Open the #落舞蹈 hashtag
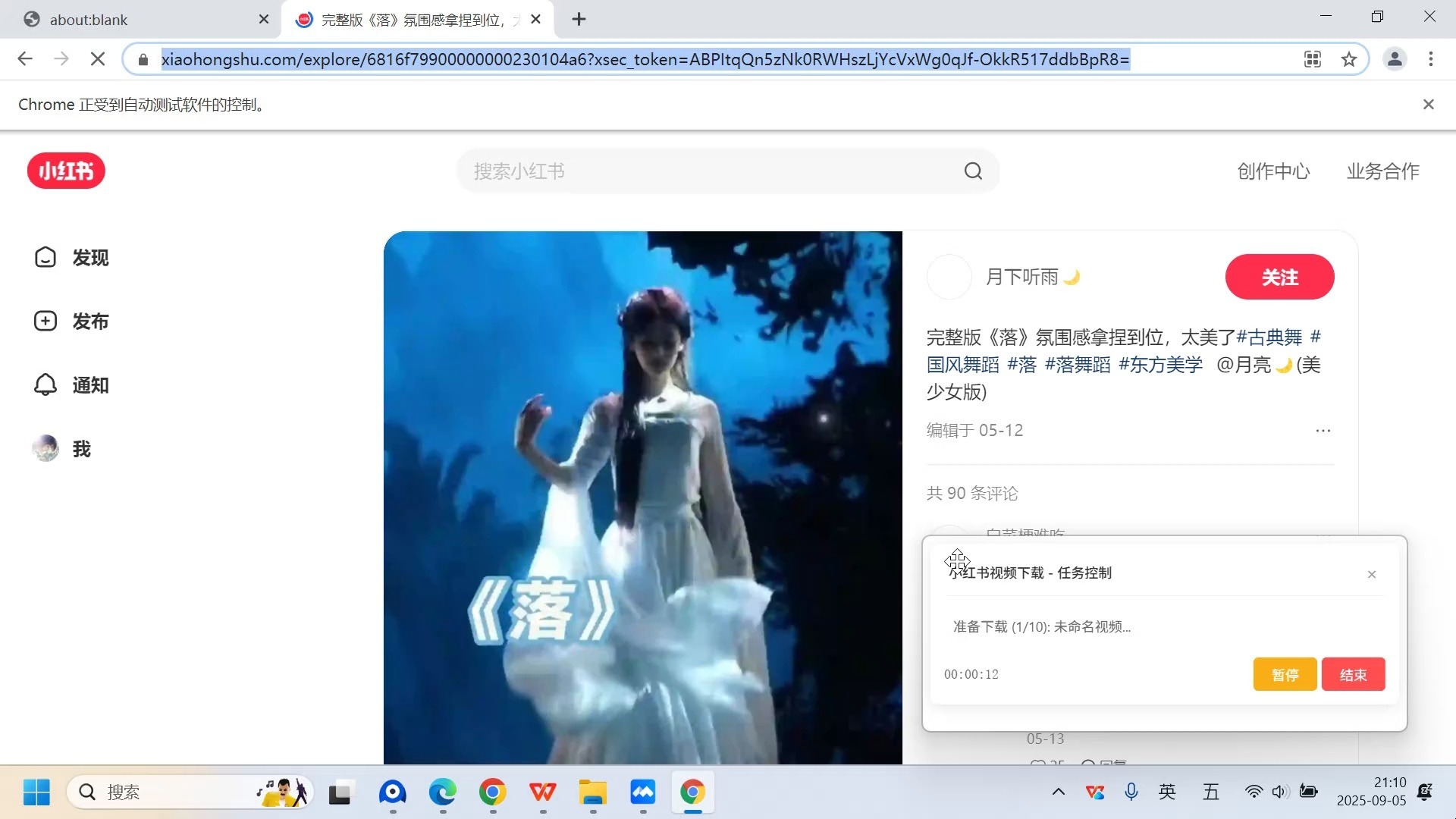The height and width of the screenshot is (819, 1456). coord(1077,365)
